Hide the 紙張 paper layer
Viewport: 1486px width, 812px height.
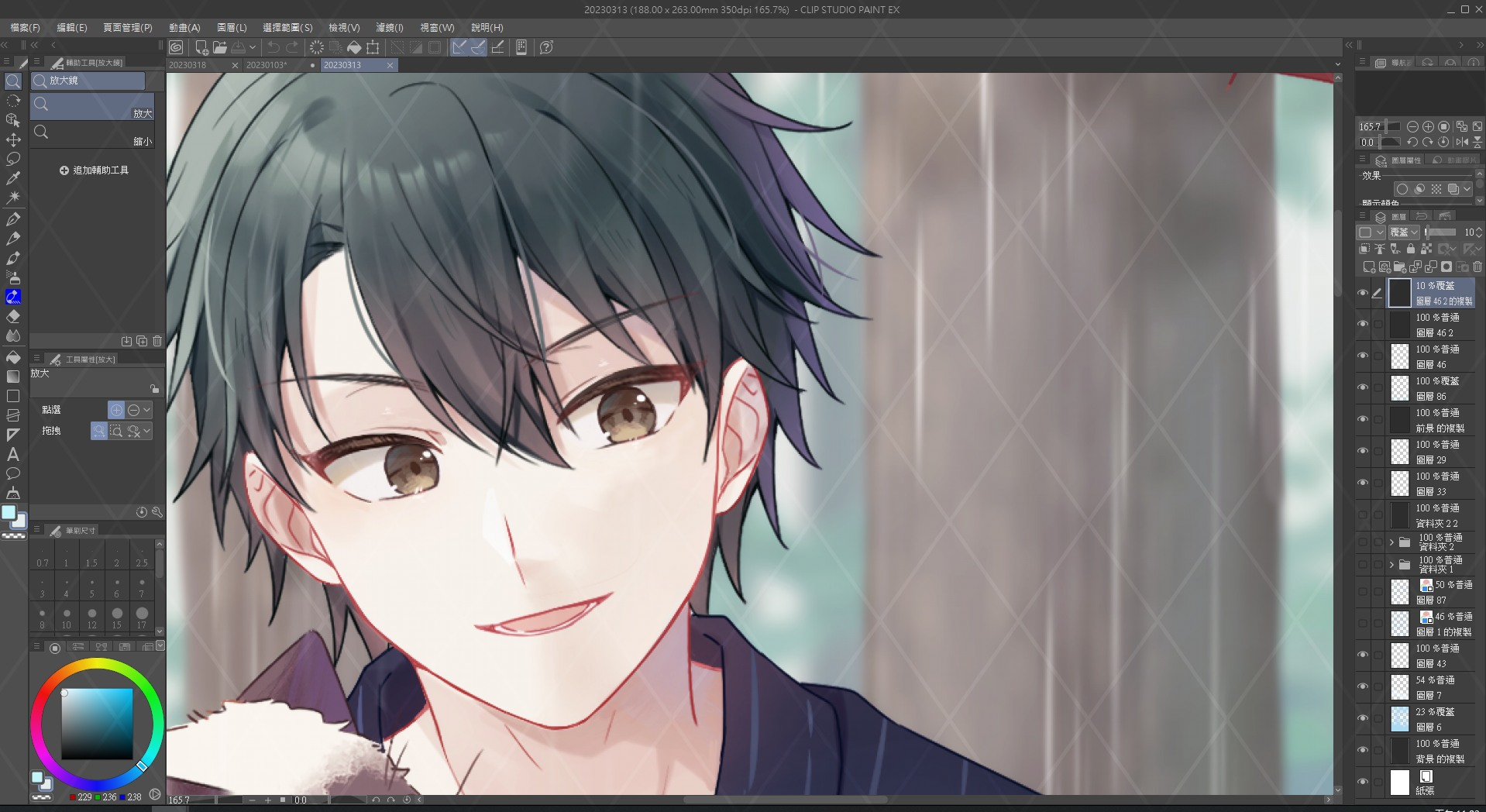coord(1363,783)
